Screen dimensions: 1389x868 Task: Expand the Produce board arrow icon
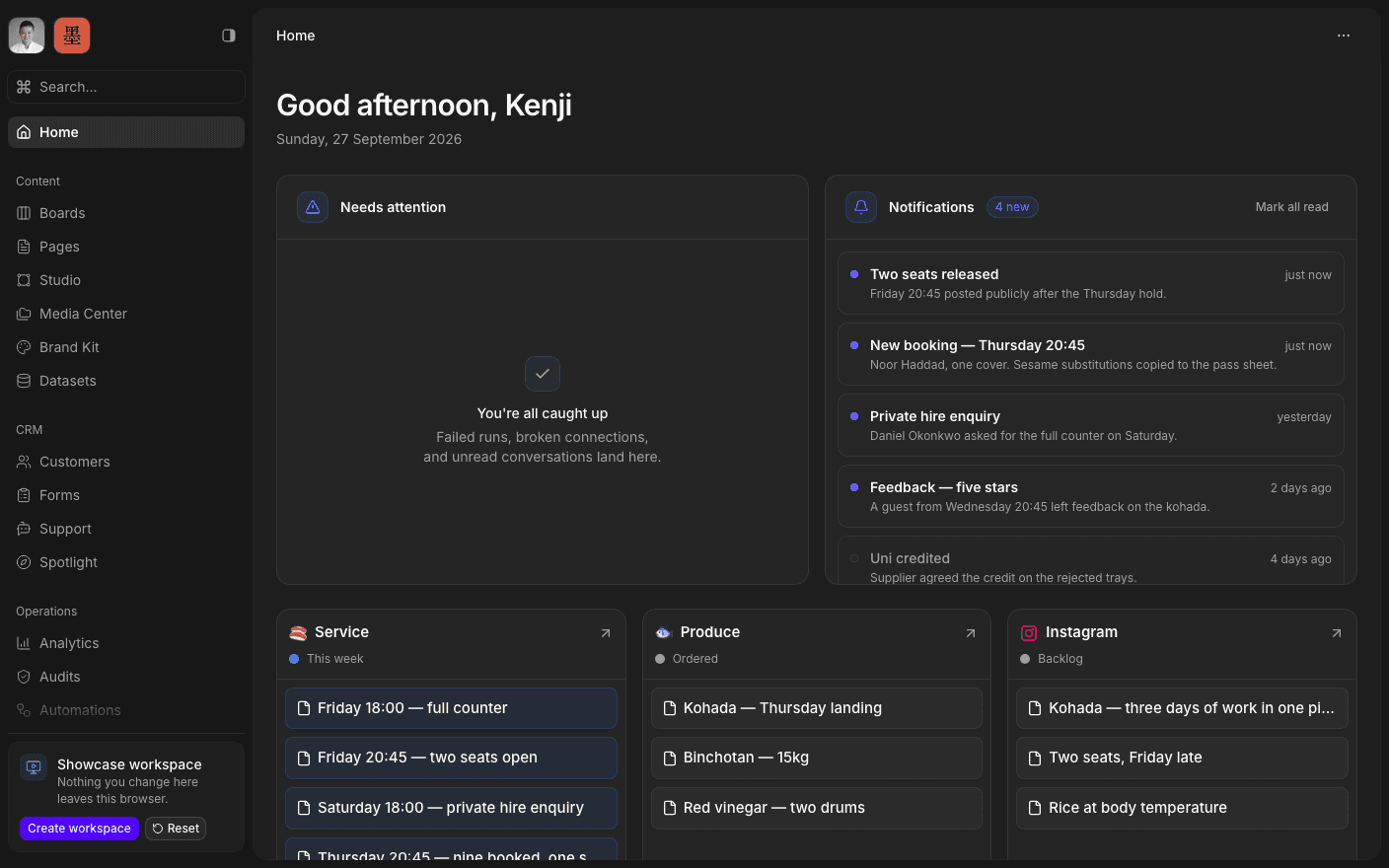[x=971, y=633]
